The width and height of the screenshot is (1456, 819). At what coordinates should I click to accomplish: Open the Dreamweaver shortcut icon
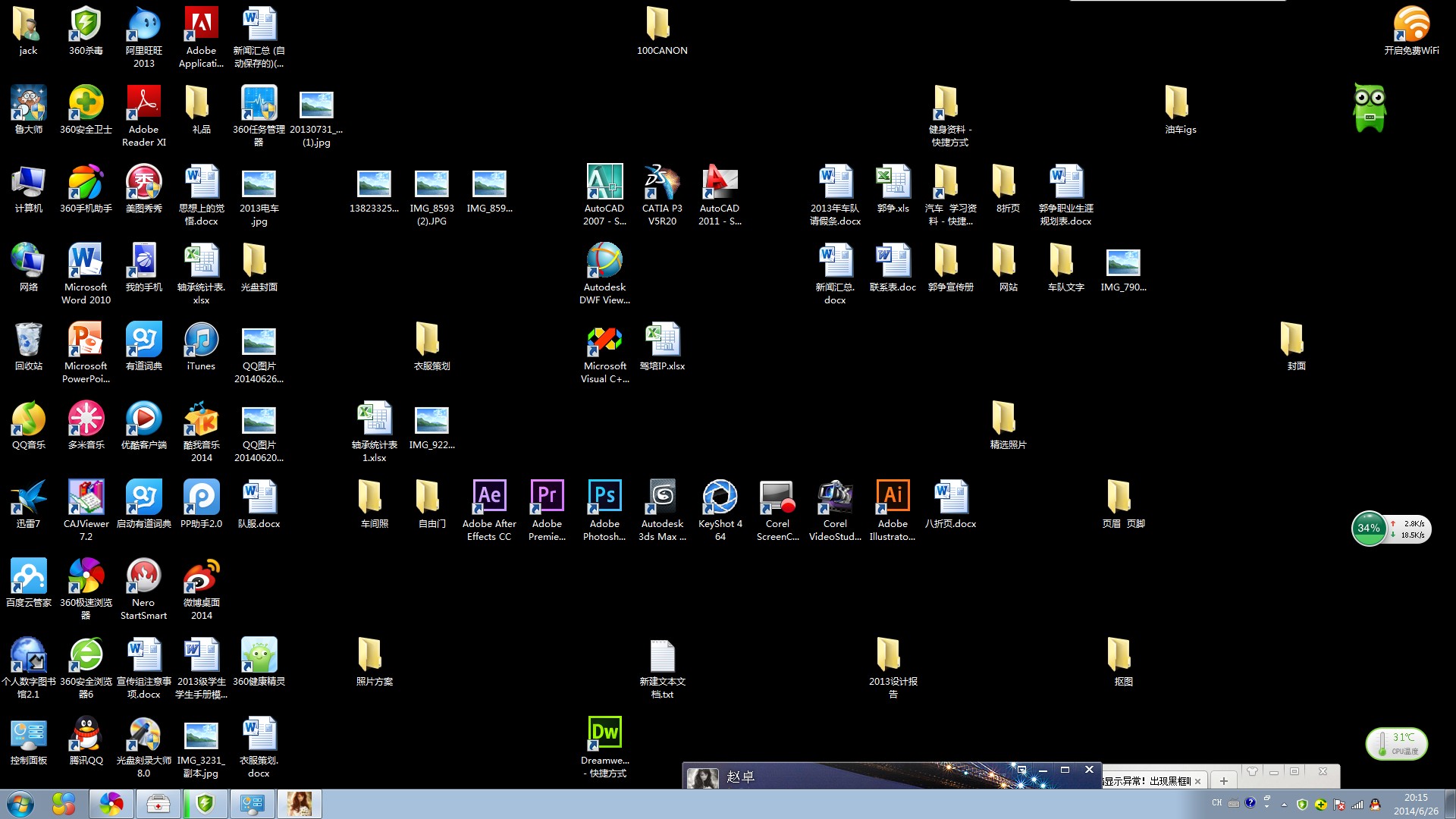coord(604,746)
